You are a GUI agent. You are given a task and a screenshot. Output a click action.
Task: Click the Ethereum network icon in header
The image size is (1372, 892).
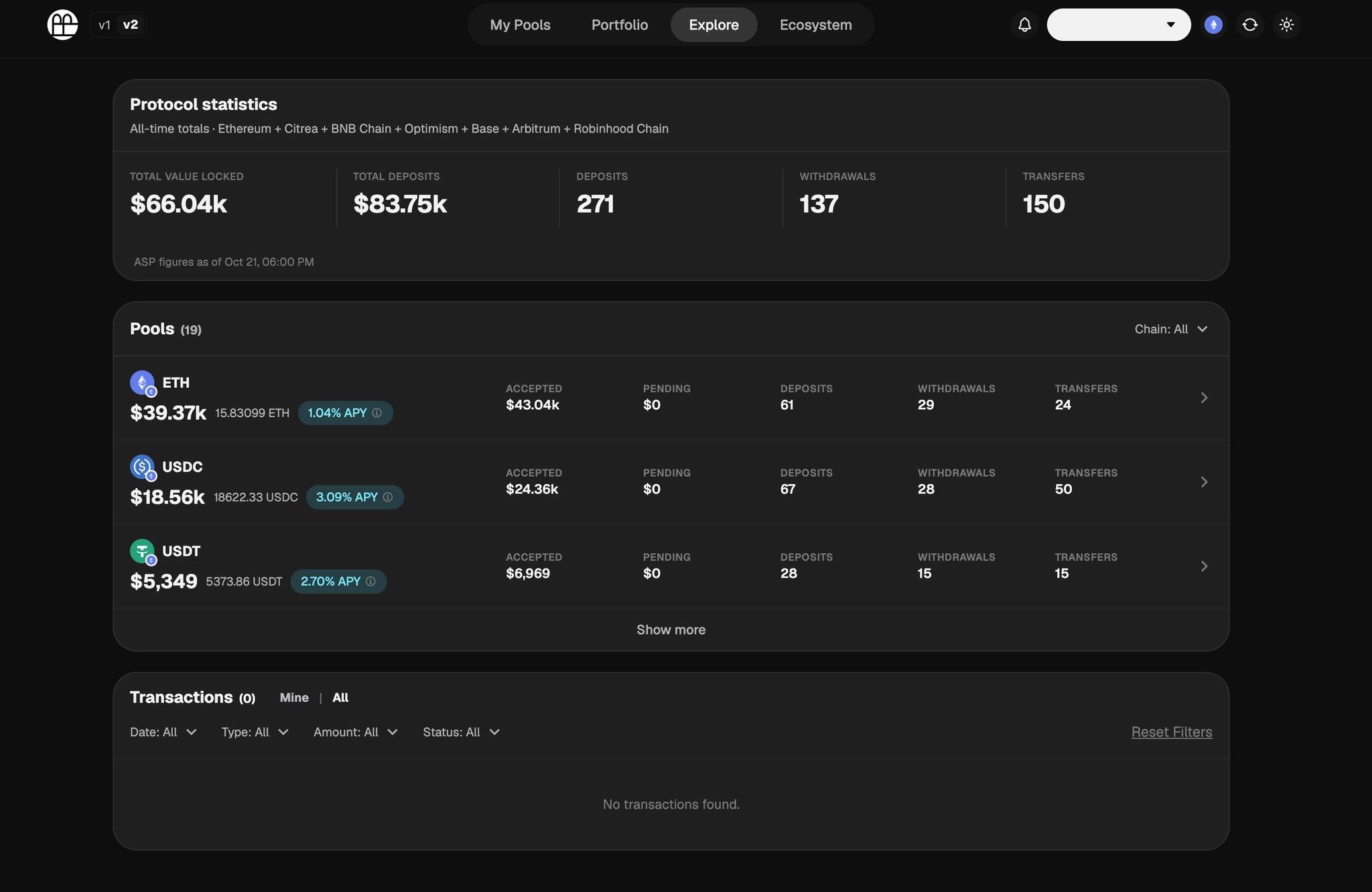point(1213,25)
